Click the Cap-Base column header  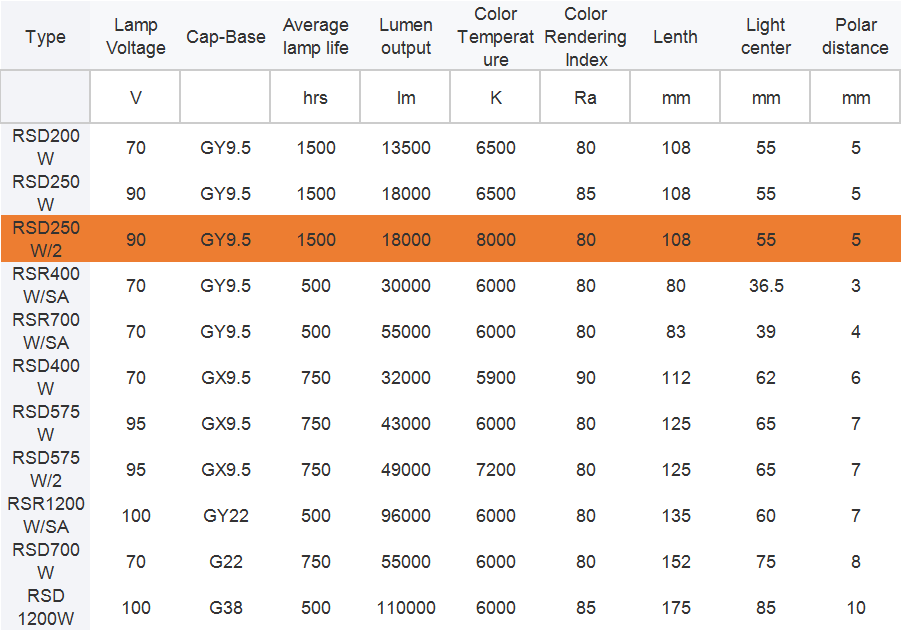pyautogui.click(x=226, y=37)
